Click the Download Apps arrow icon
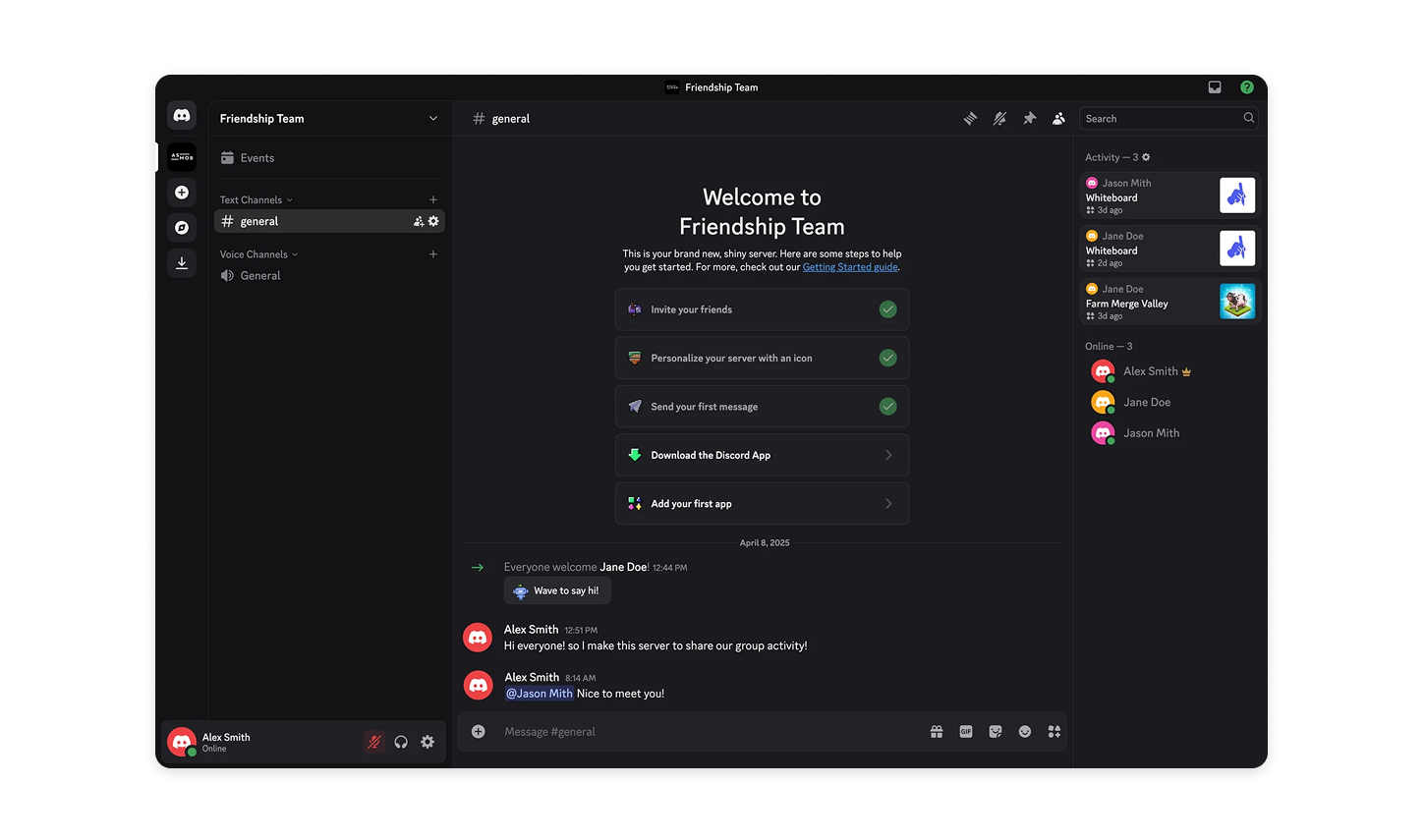Image resolution: width=1425 pixels, height=840 pixels. tap(182, 263)
